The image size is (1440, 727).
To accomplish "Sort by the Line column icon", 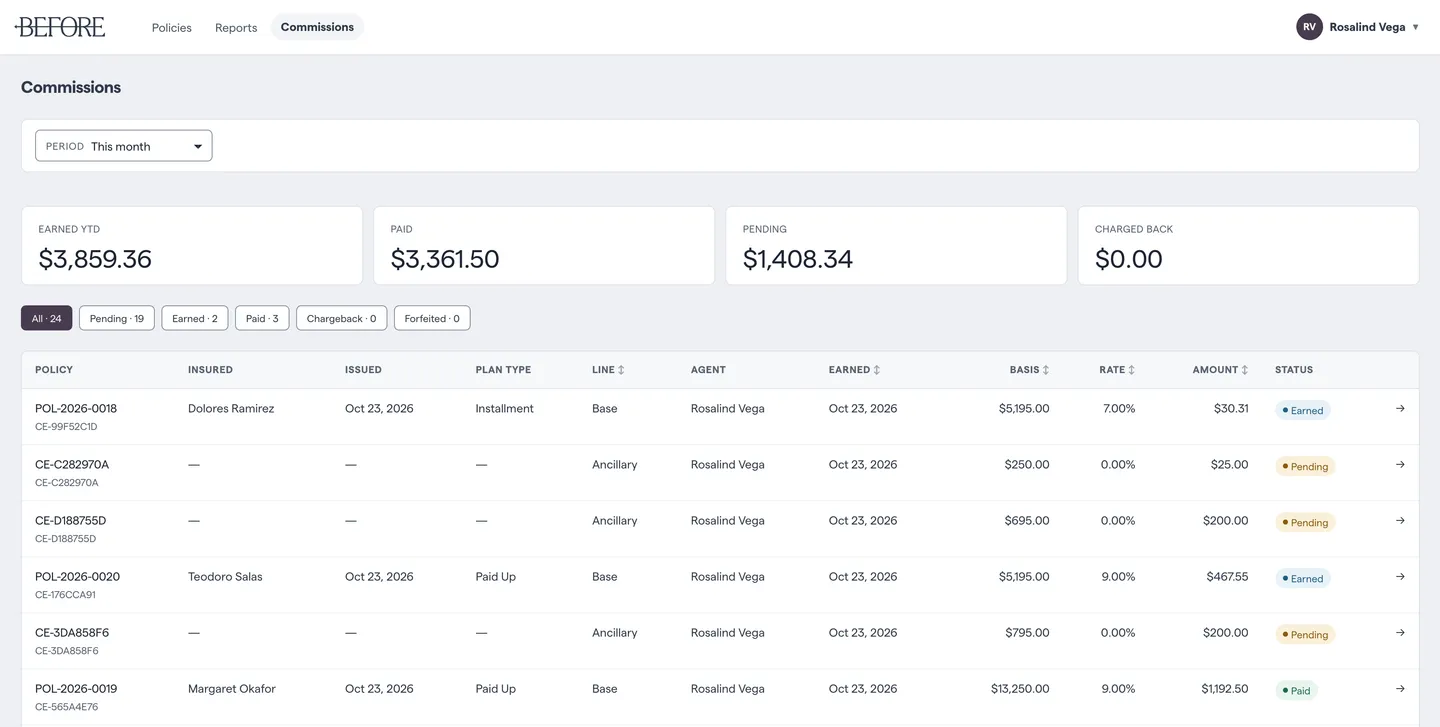I will pos(621,370).
